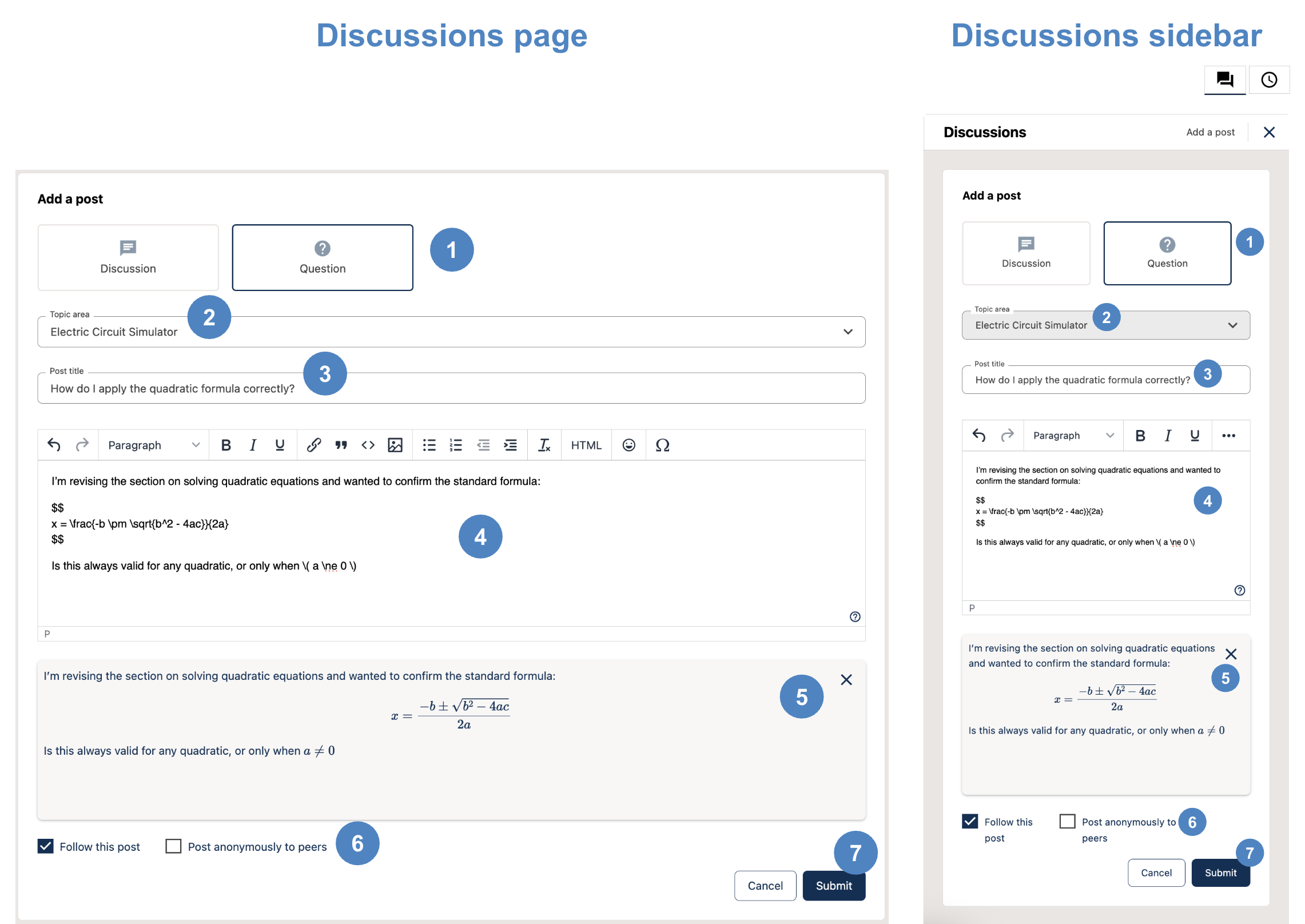This screenshot has width=1305, height=924.
Task: Click the emoji smiley icon in toolbar
Action: point(628,445)
